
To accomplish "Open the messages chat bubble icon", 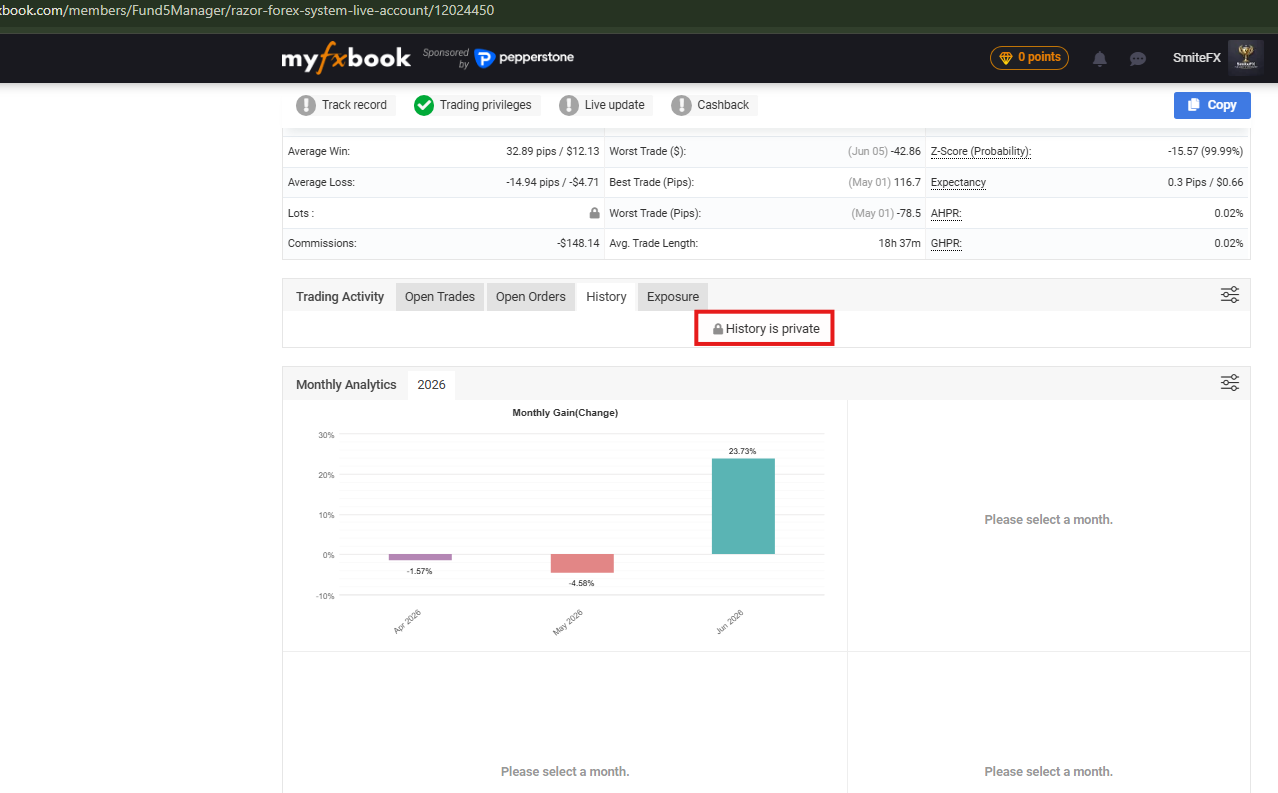I will pyautogui.click(x=1138, y=59).
